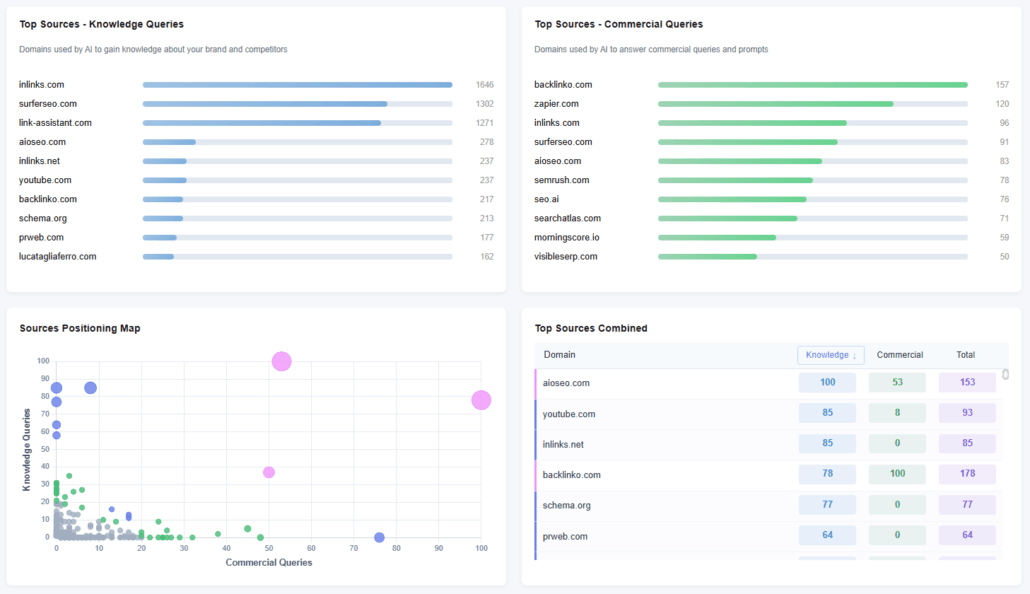Click seo.ai domain label

click(x=547, y=199)
